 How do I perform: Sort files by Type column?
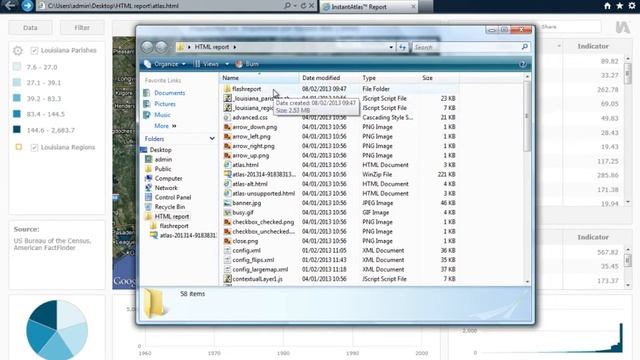point(389,78)
